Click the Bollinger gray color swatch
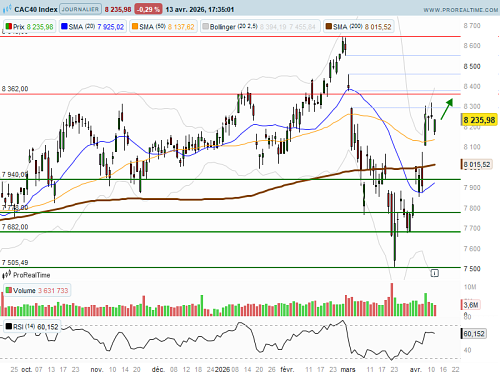500x375 pixels. tap(206, 26)
